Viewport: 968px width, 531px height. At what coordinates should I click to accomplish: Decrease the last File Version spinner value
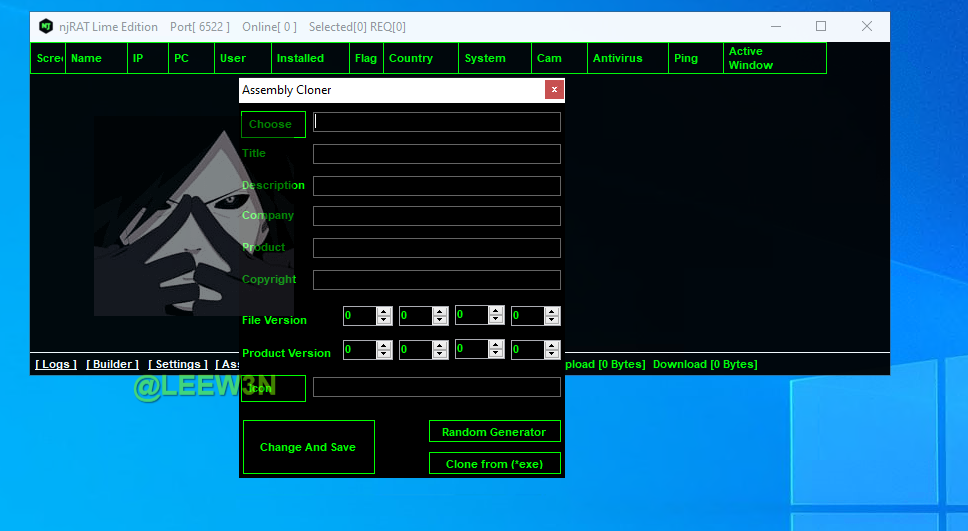coord(552,321)
